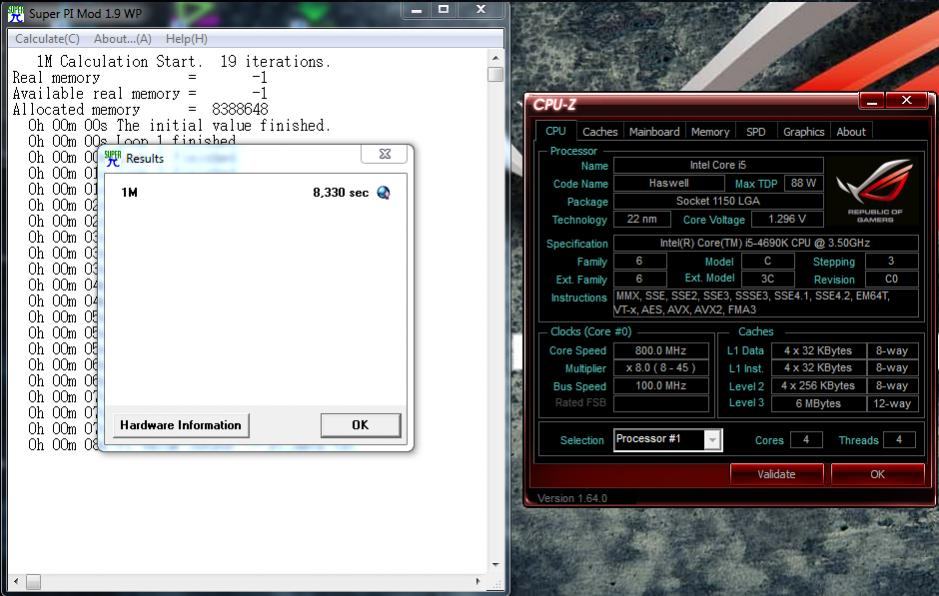Close the Results dialog with the X button
This screenshot has height=596, width=939.
click(x=384, y=154)
